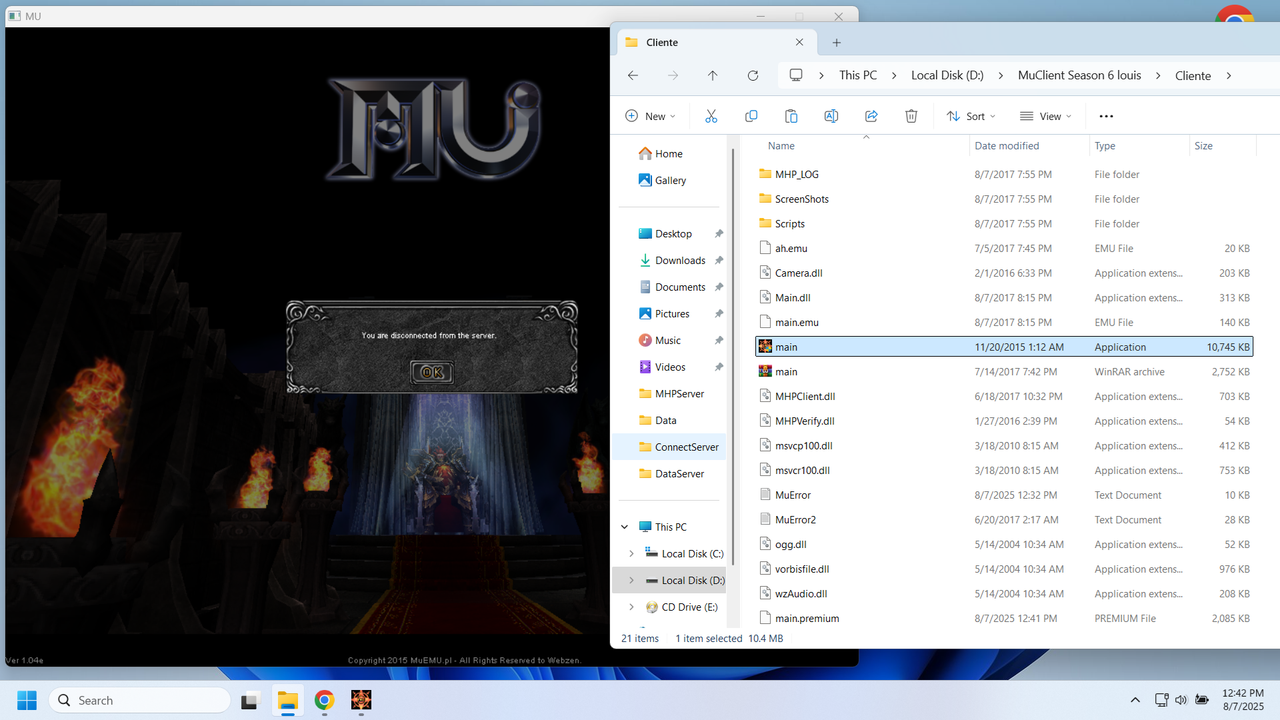The image size is (1280, 720).
Task: Select the ScreenShots folder
Action: (x=1004, y=199)
